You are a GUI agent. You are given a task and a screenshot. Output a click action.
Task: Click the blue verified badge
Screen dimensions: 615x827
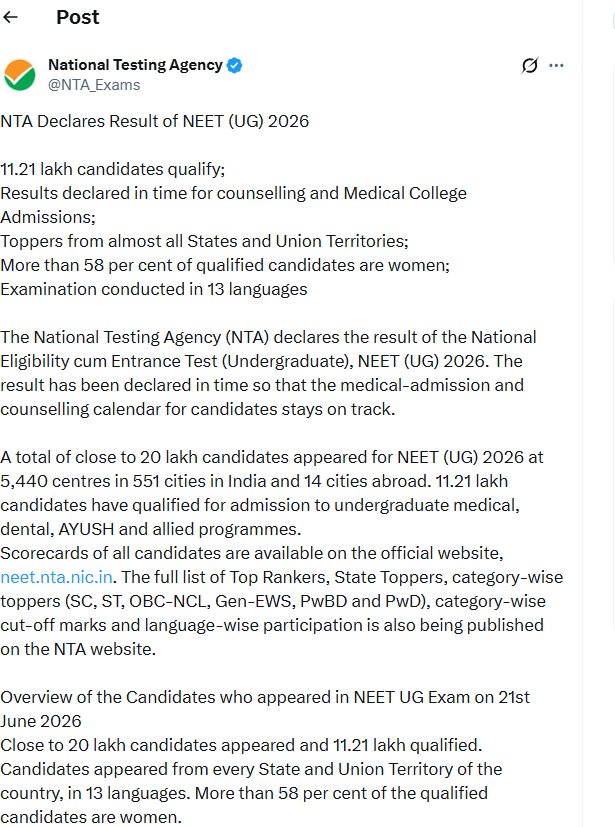pyautogui.click(x=234, y=65)
